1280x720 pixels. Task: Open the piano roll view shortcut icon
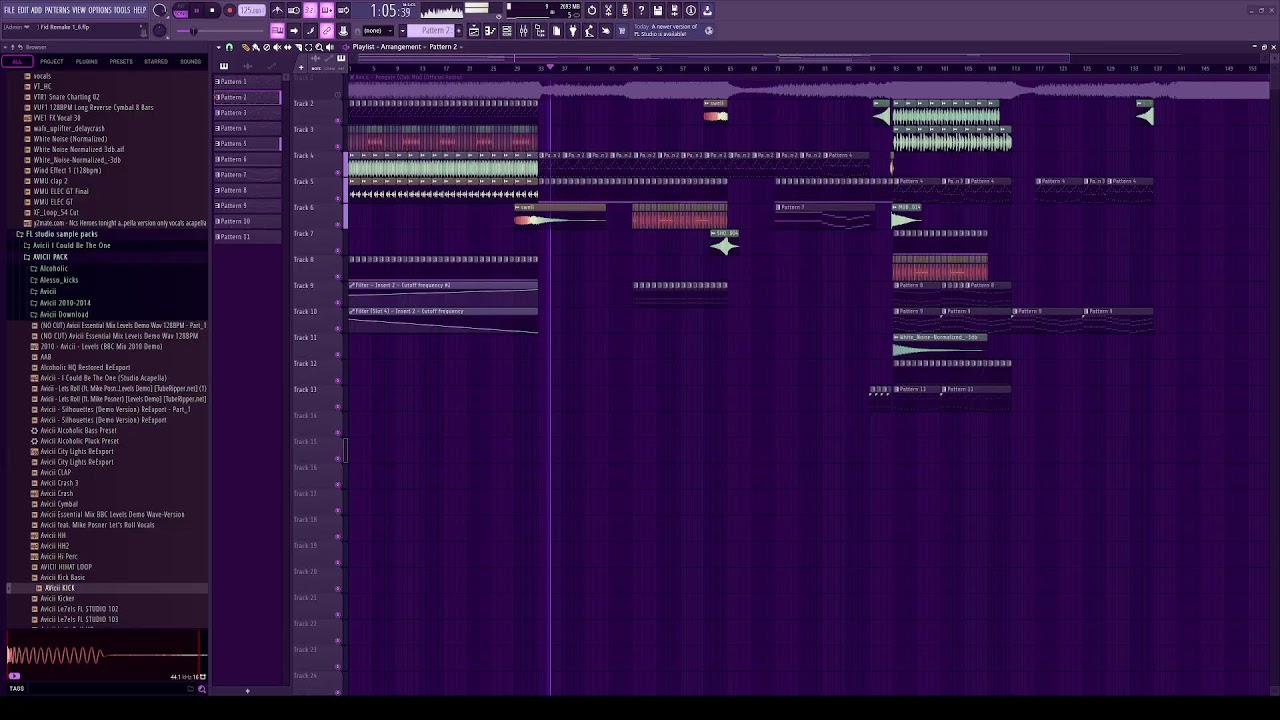point(490,31)
